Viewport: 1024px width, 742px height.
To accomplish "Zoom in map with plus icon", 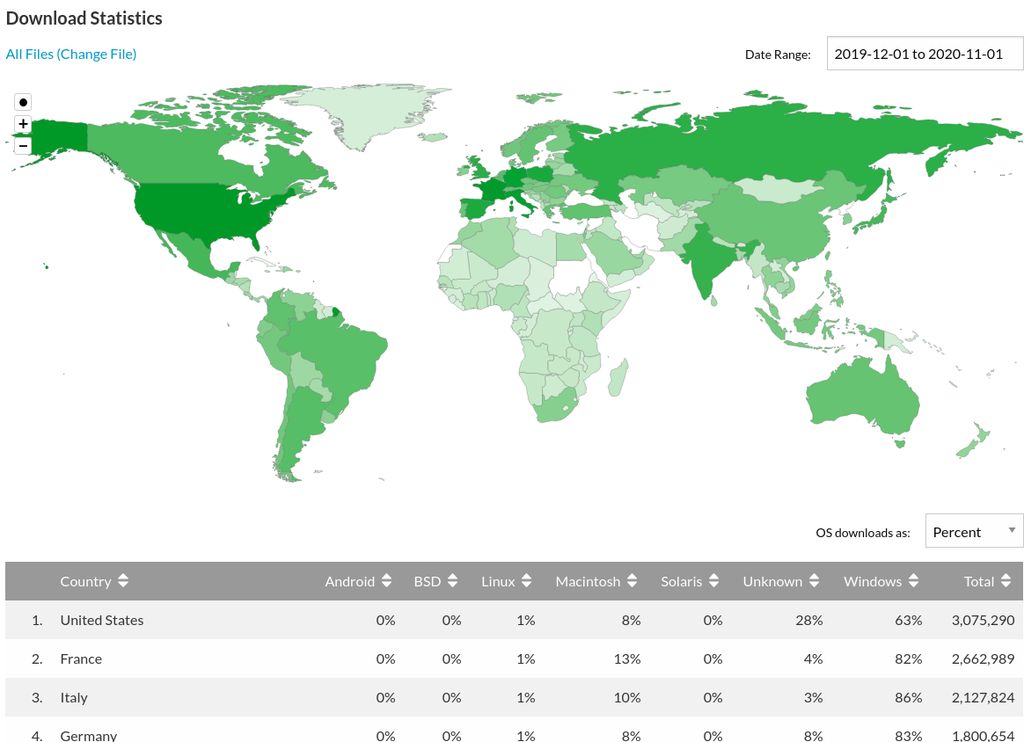I will (23, 124).
